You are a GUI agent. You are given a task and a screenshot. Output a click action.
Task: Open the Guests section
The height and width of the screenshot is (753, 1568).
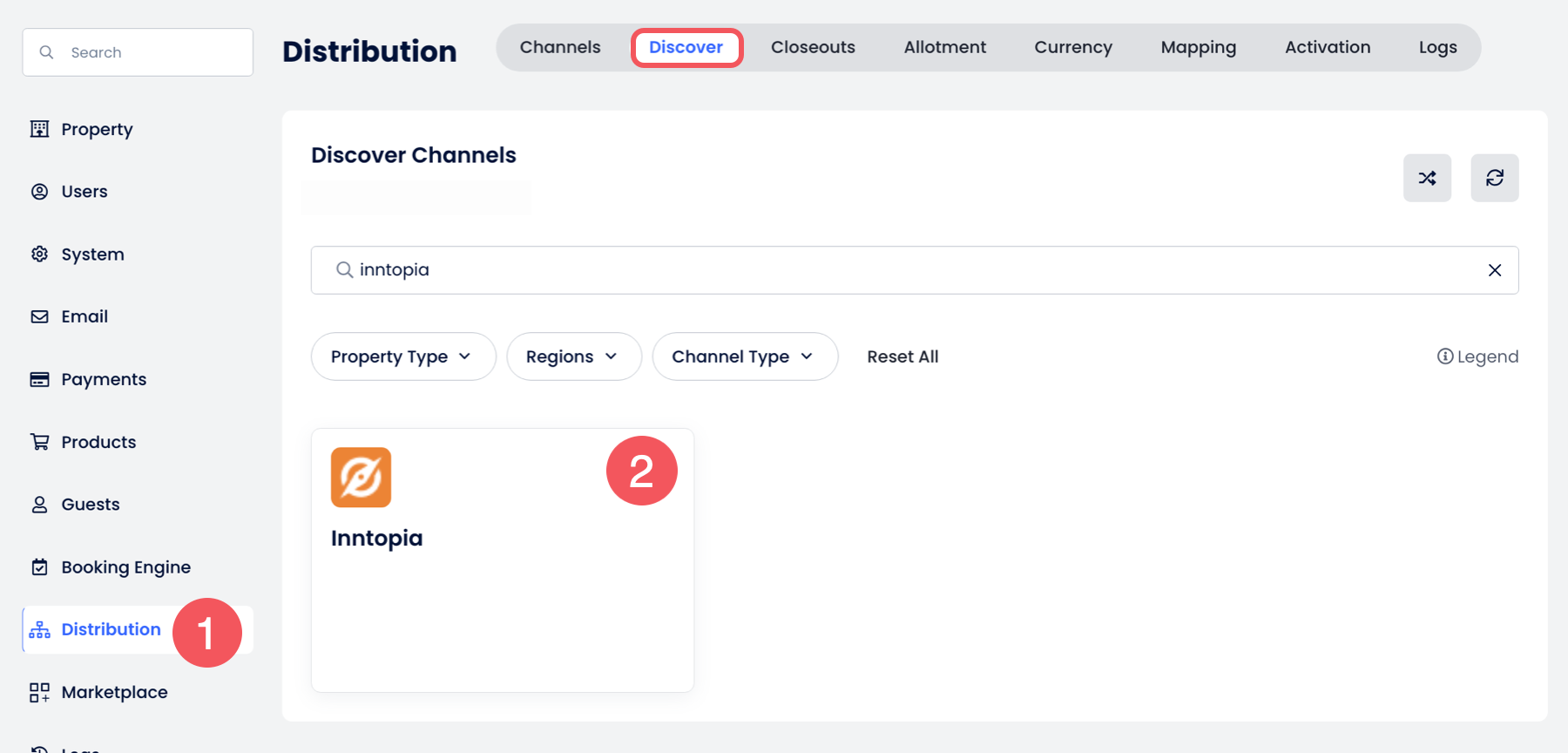(x=90, y=505)
